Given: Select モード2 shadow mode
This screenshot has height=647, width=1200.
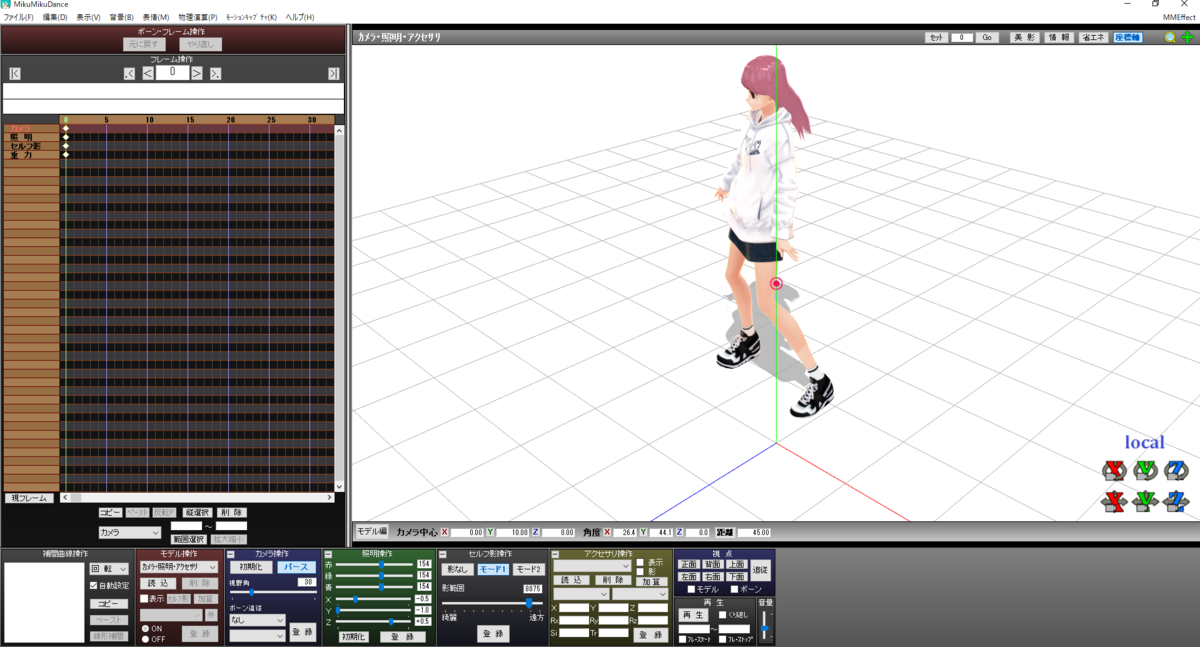Looking at the screenshot, I should pos(528,569).
